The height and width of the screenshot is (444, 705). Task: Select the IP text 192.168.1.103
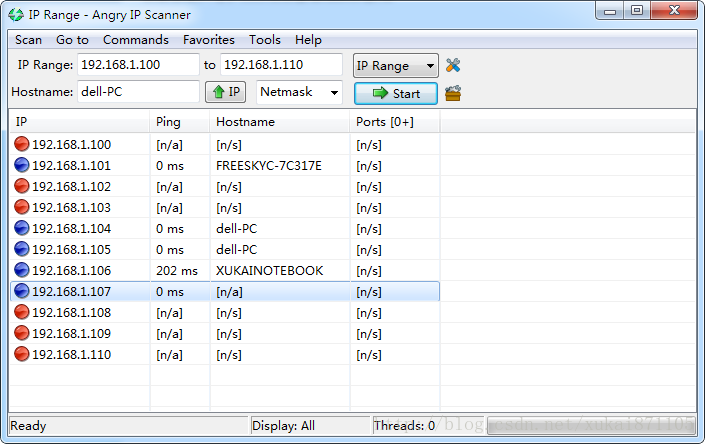(x=71, y=208)
